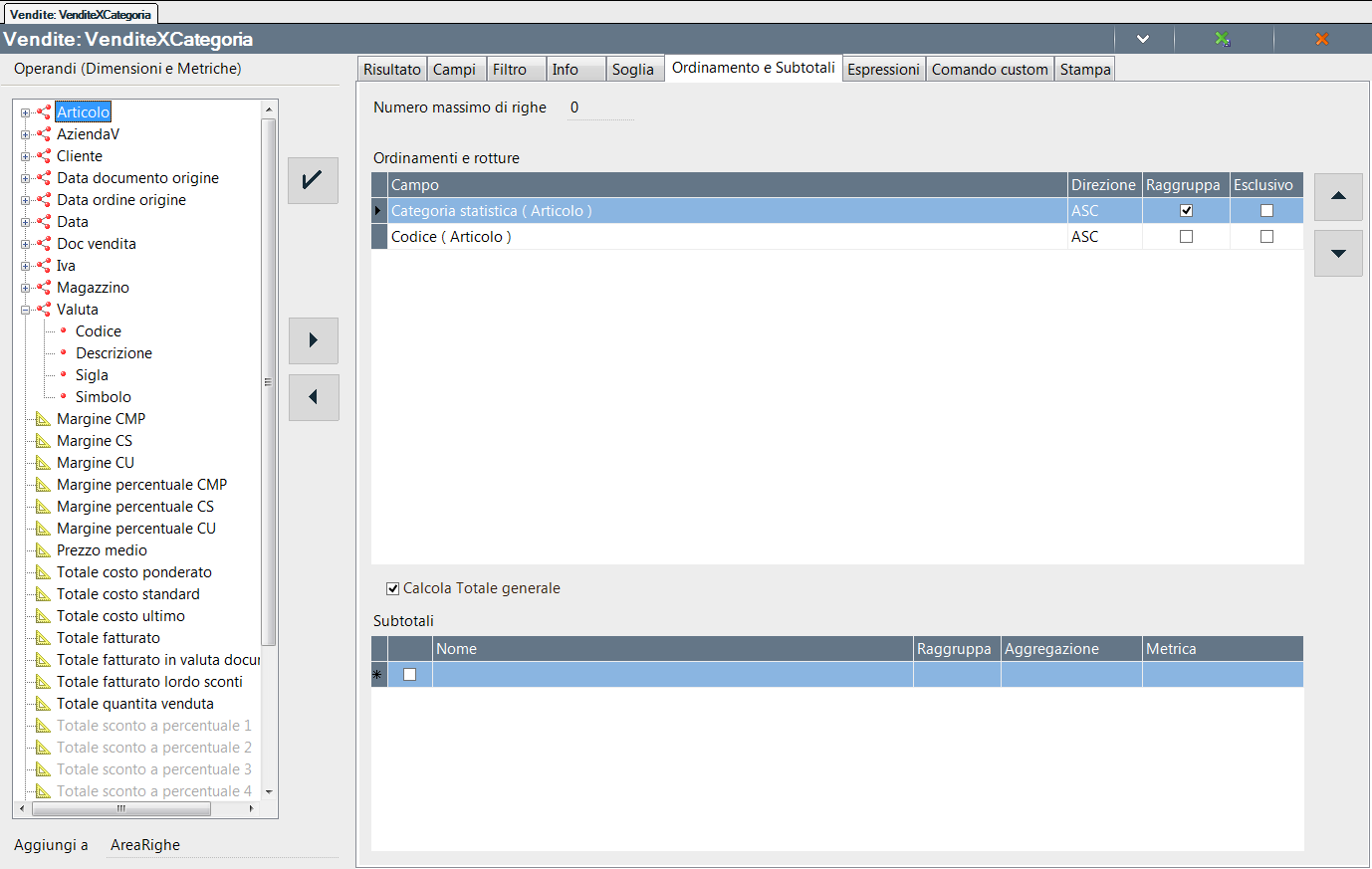1372x869 pixels.
Task: Click the Numero massimo di righe field
Action: pos(599,108)
